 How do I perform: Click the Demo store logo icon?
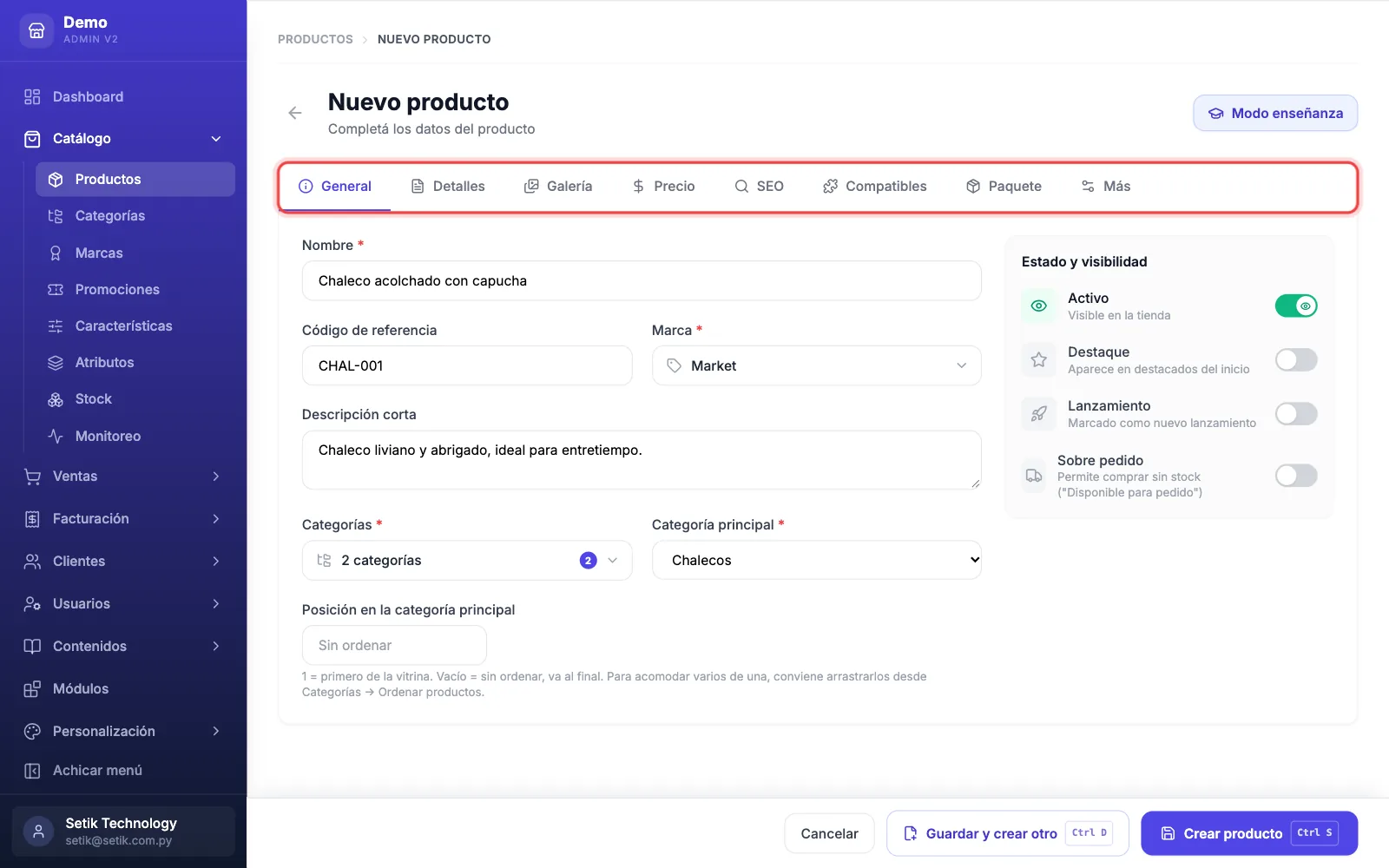[36, 30]
